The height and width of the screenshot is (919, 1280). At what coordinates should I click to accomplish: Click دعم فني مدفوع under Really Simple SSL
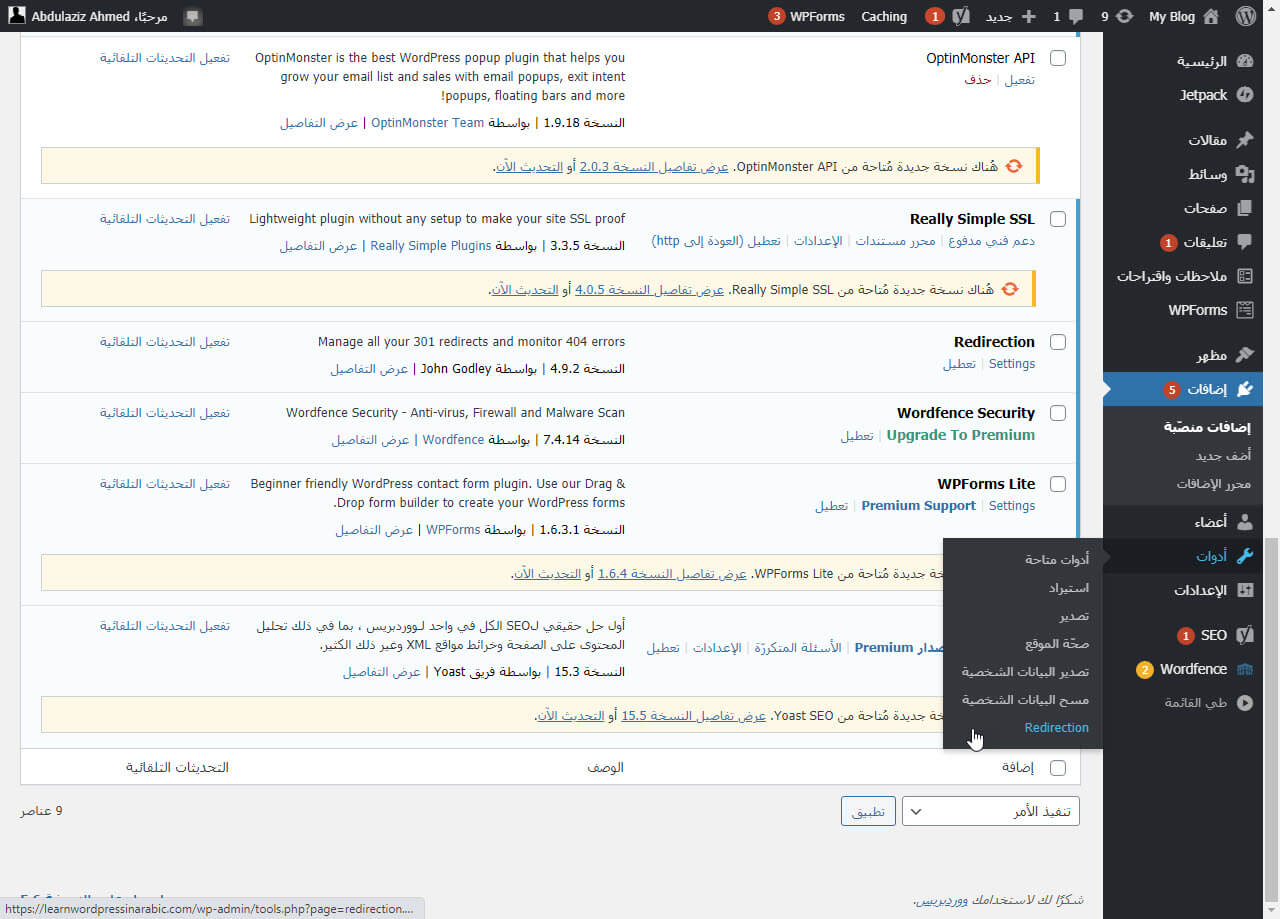991,241
